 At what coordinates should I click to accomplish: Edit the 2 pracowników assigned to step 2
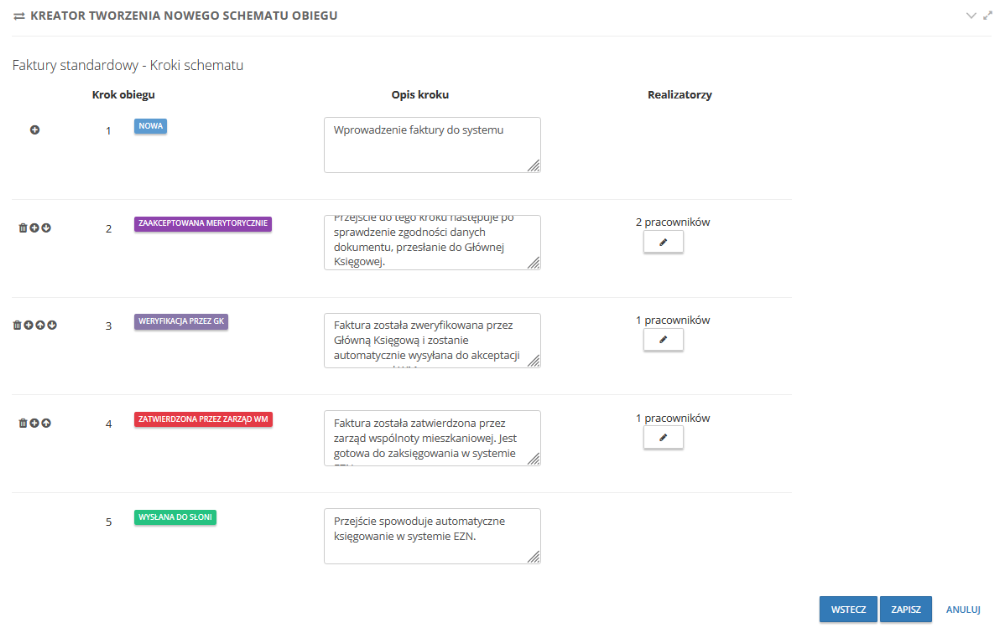point(663,242)
